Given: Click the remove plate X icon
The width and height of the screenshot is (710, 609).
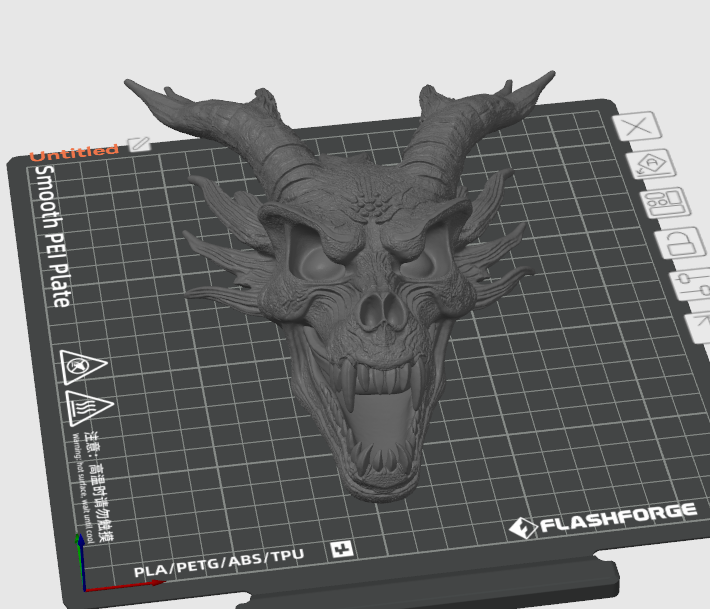Looking at the screenshot, I should (637, 126).
